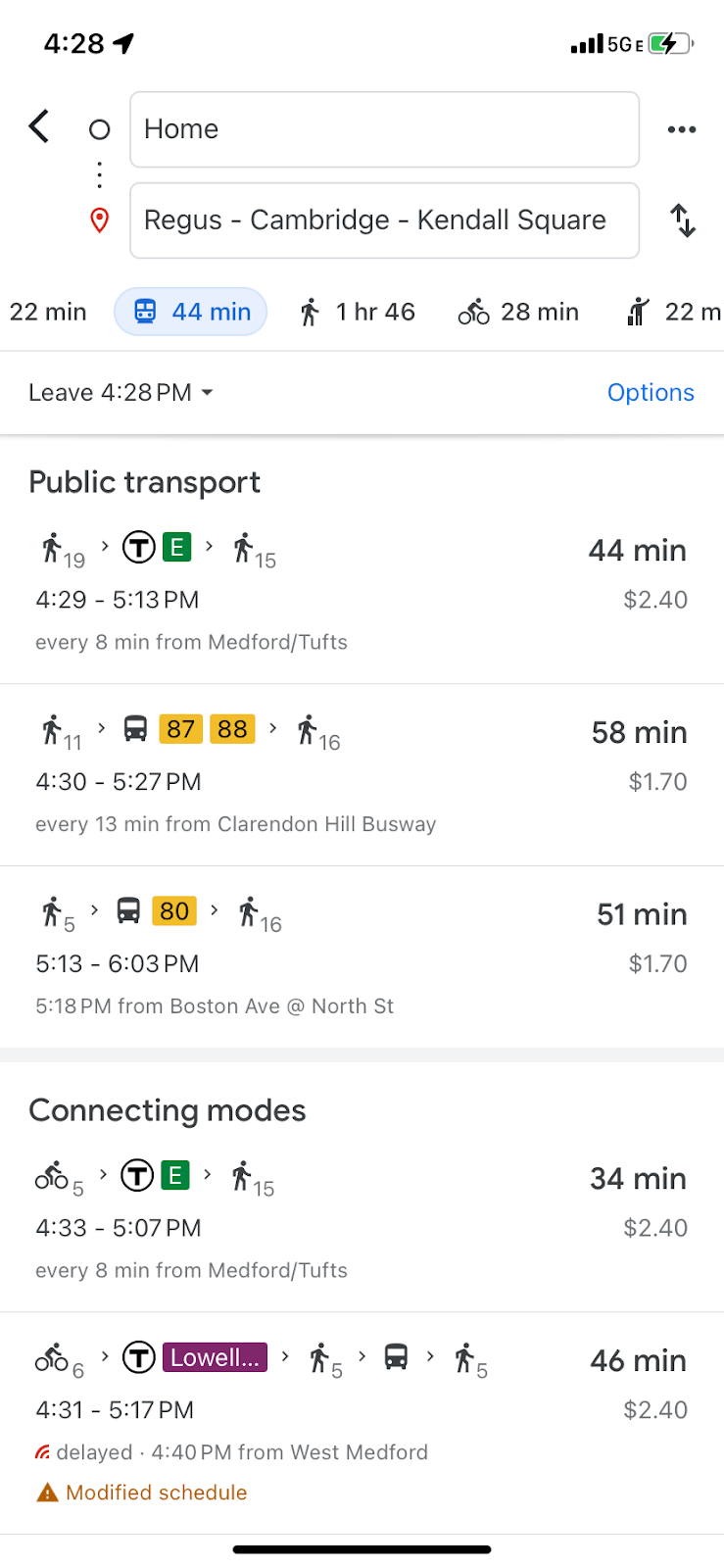
Task: Tap the green E line badge in first route
Action: pyautogui.click(x=176, y=547)
